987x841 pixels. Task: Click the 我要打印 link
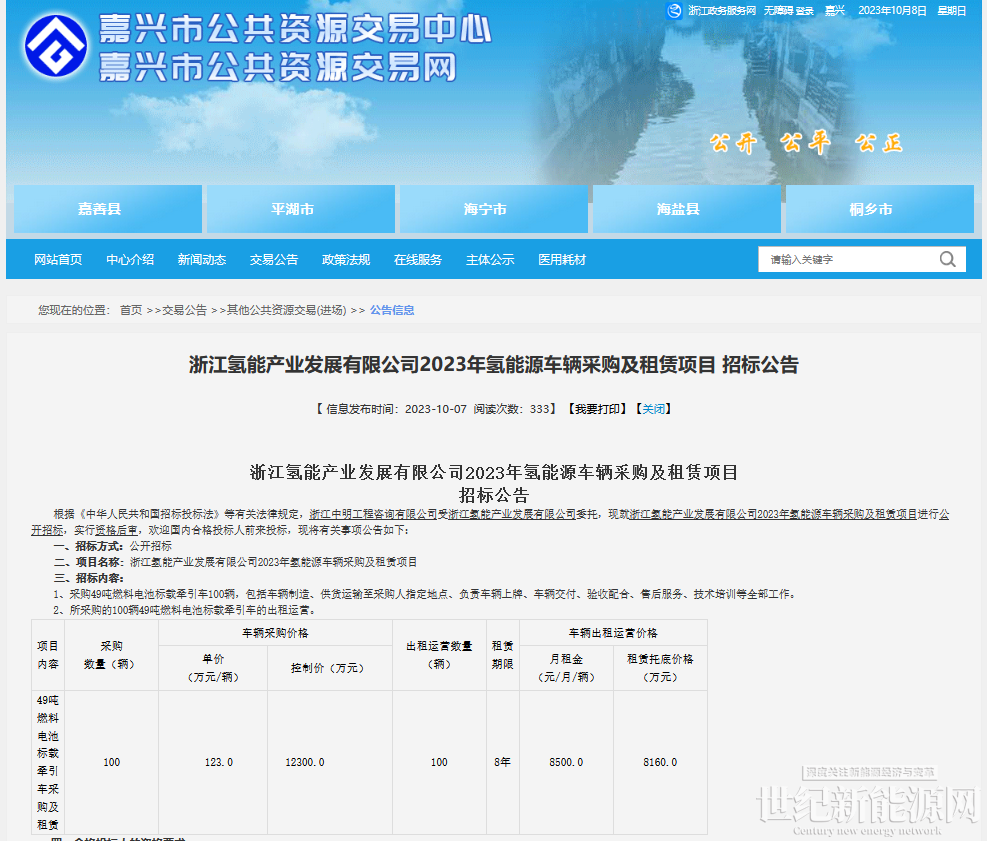(x=597, y=409)
